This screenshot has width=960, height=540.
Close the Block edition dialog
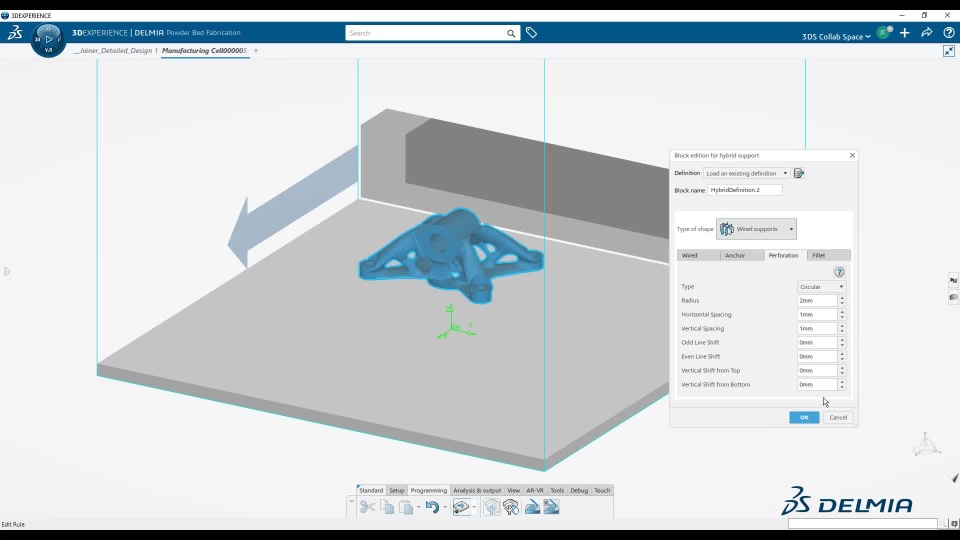click(x=852, y=156)
